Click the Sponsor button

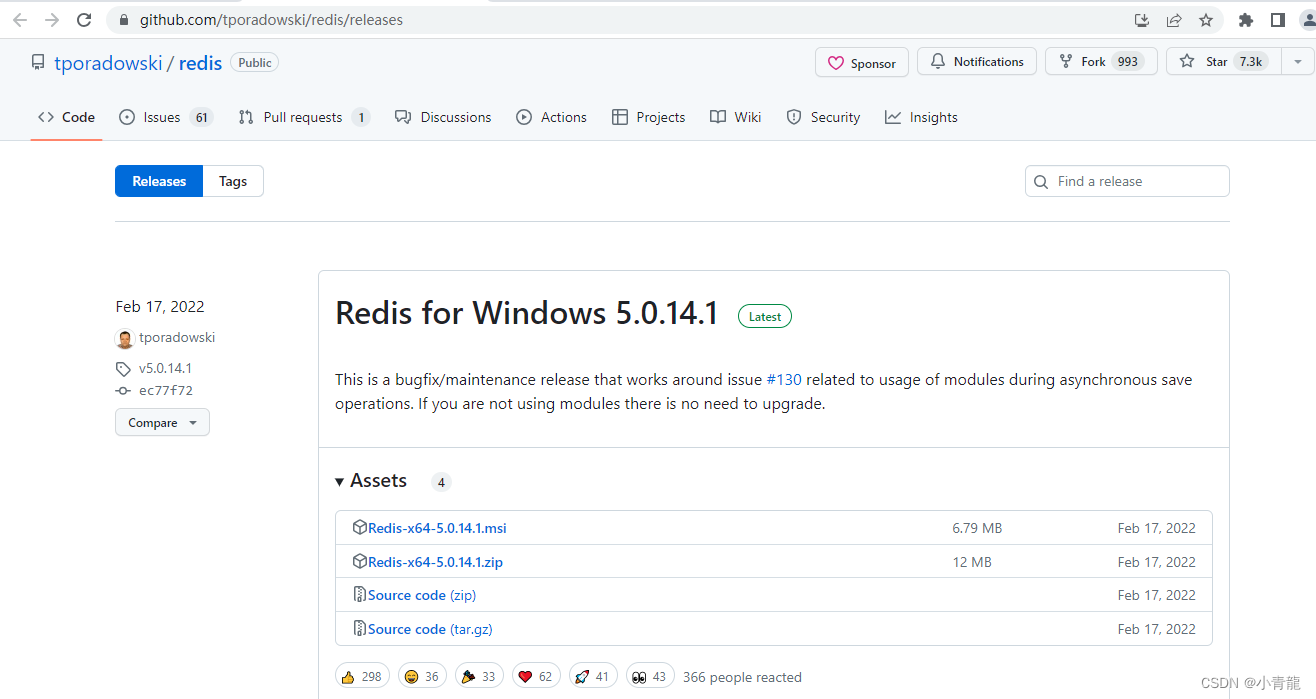tap(862, 62)
